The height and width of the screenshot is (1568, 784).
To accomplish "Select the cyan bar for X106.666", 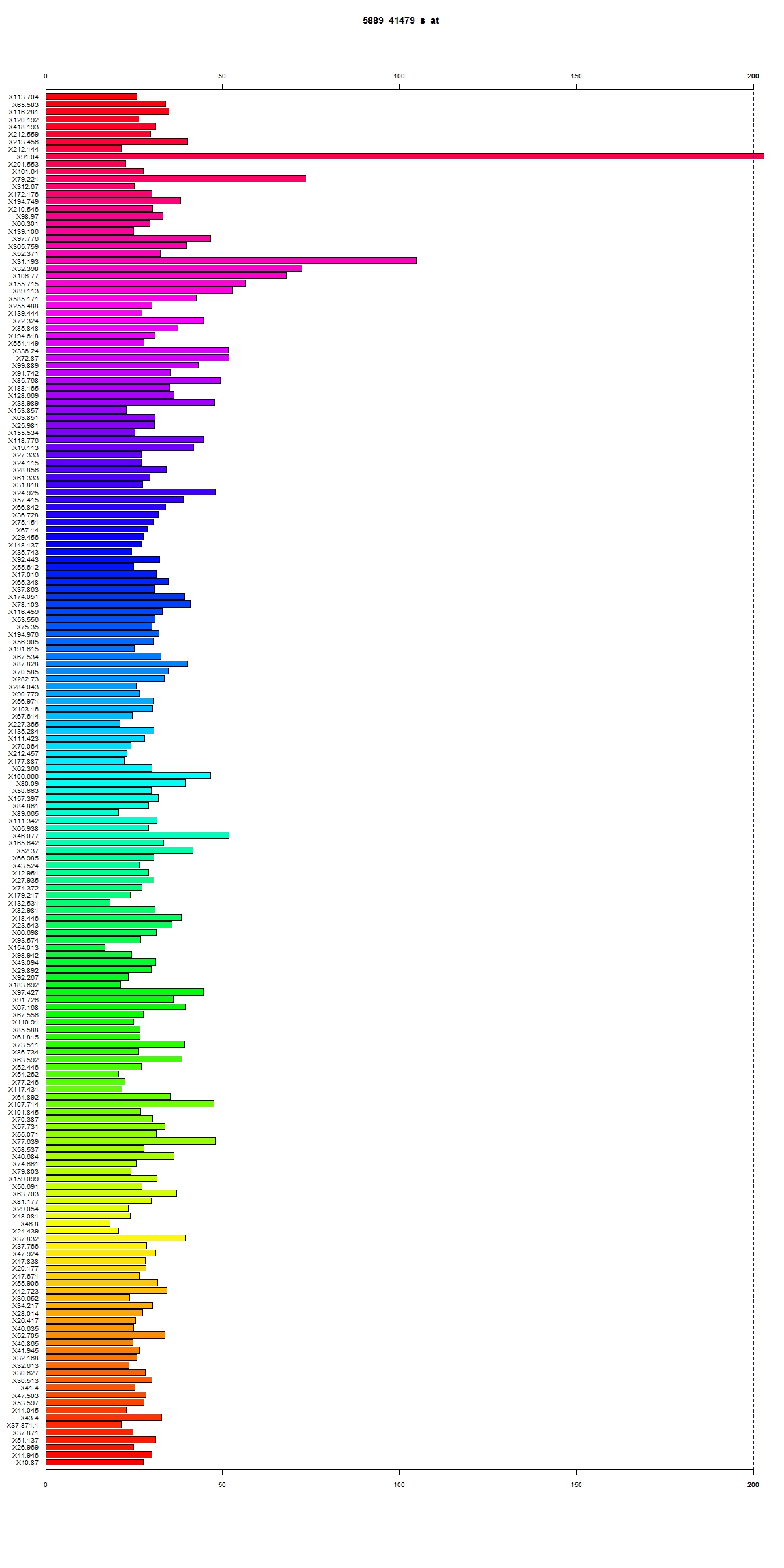I will pos(128,776).
